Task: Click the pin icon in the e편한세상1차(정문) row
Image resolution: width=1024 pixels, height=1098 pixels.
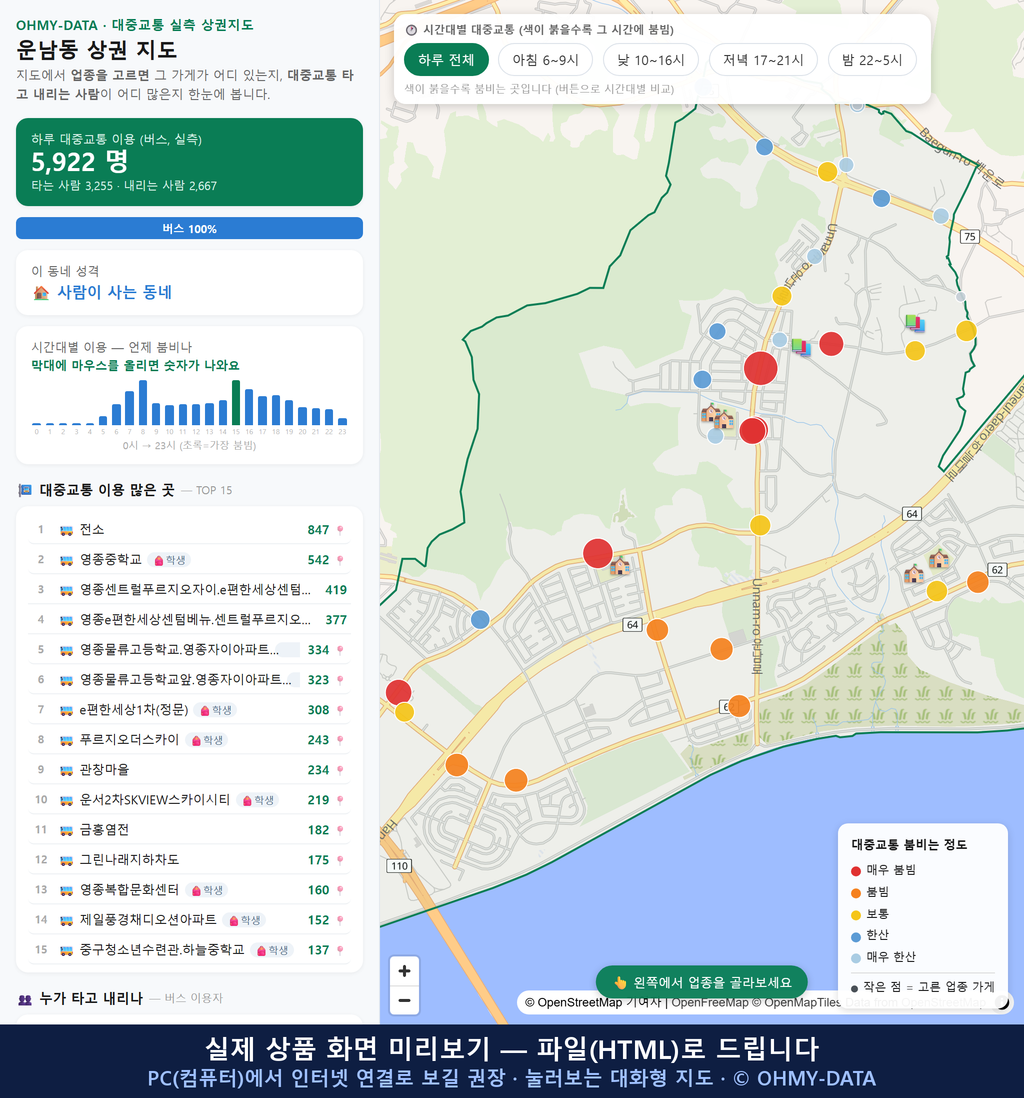Action: pos(340,710)
